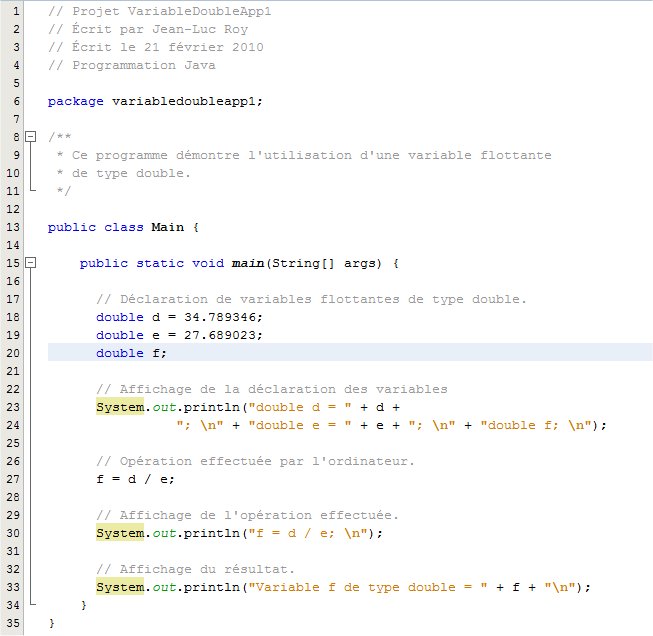Viewport: 653px width, 636px height.
Task: Click line number 20 in the gutter
Action: click(13, 353)
